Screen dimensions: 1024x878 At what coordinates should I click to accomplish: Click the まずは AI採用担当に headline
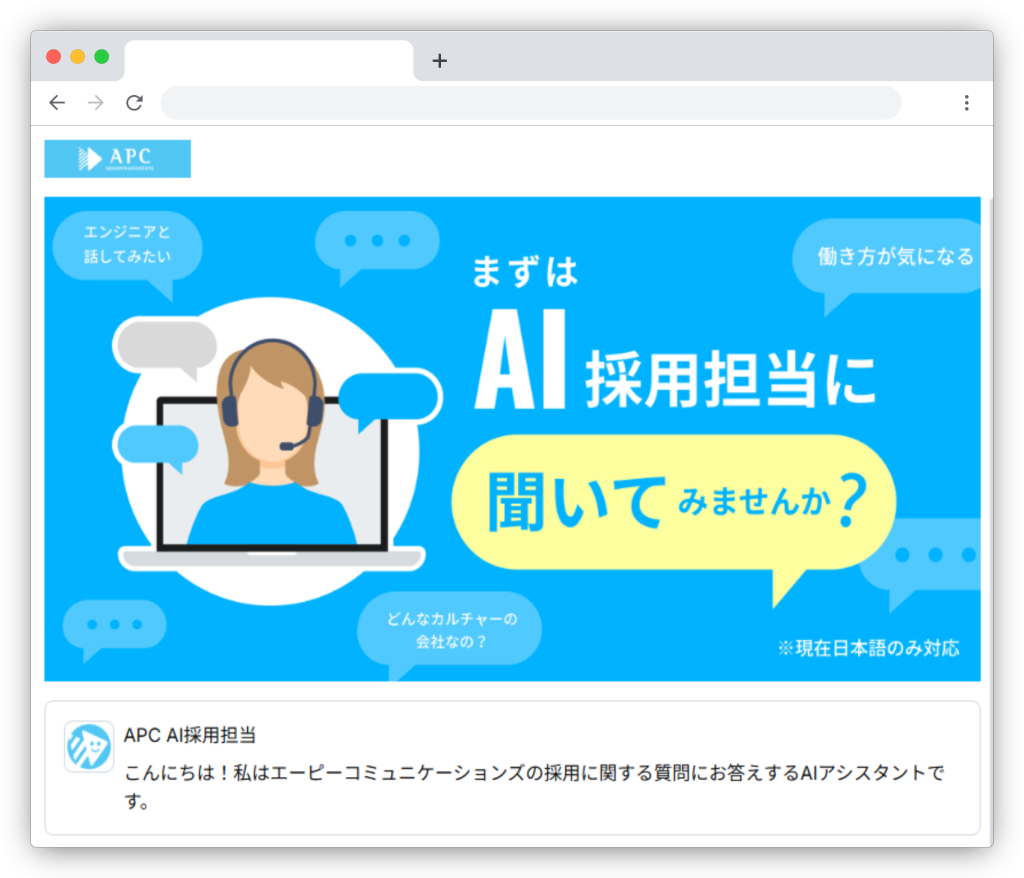(x=673, y=333)
